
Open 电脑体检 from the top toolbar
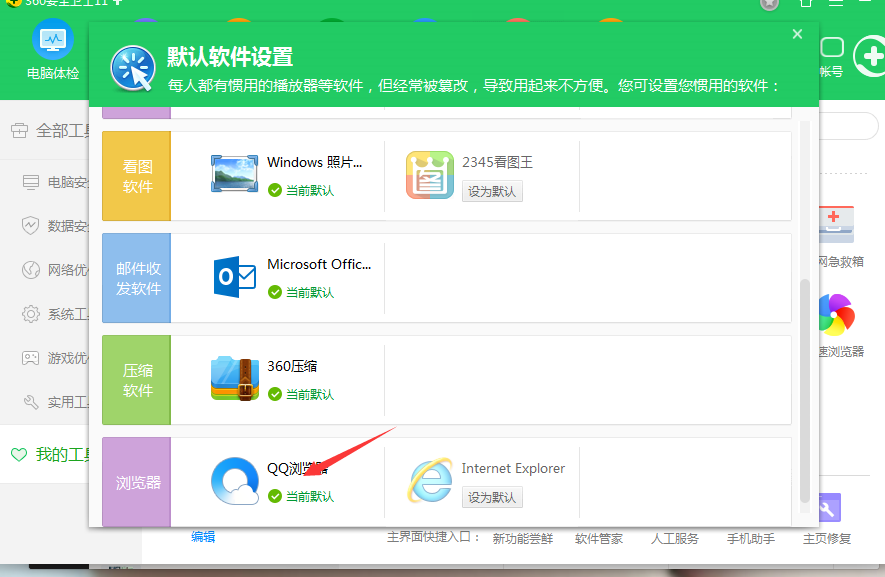coord(52,52)
